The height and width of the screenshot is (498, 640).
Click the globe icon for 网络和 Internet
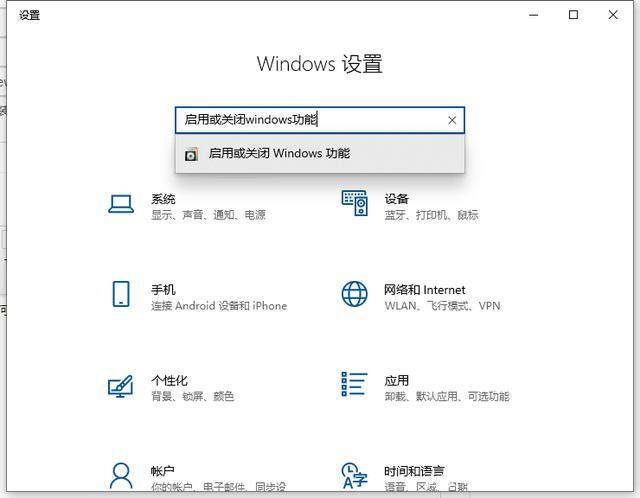tap(355, 294)
